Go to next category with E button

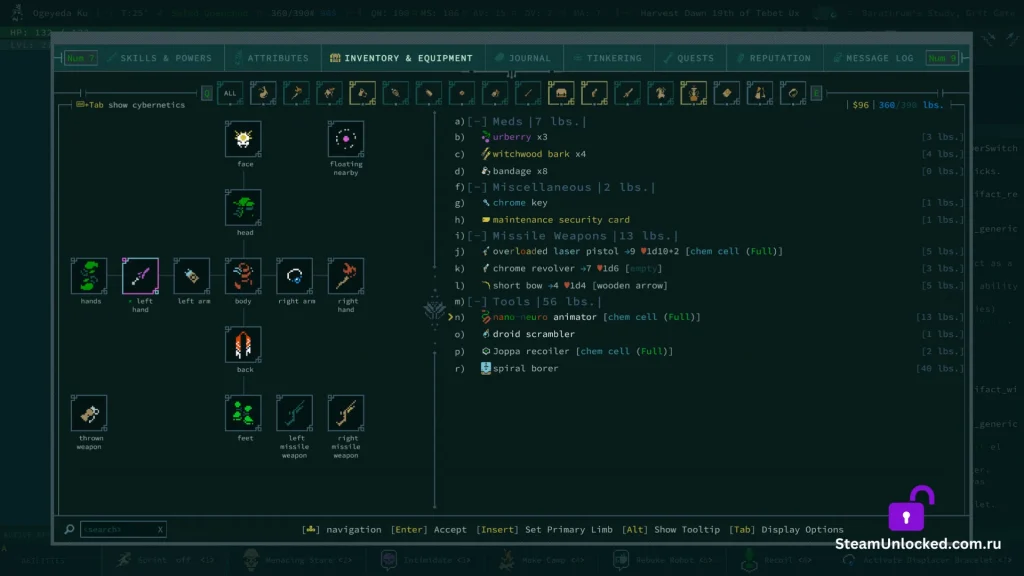(816, 93)
